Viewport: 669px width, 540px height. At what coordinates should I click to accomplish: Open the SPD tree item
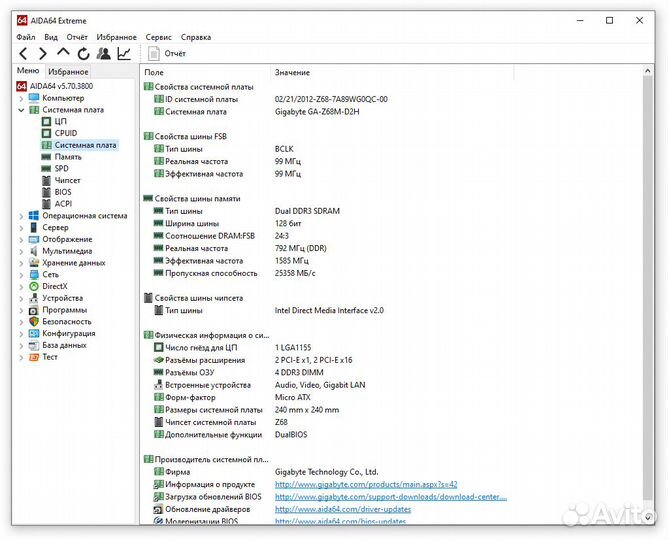[61, 168]
